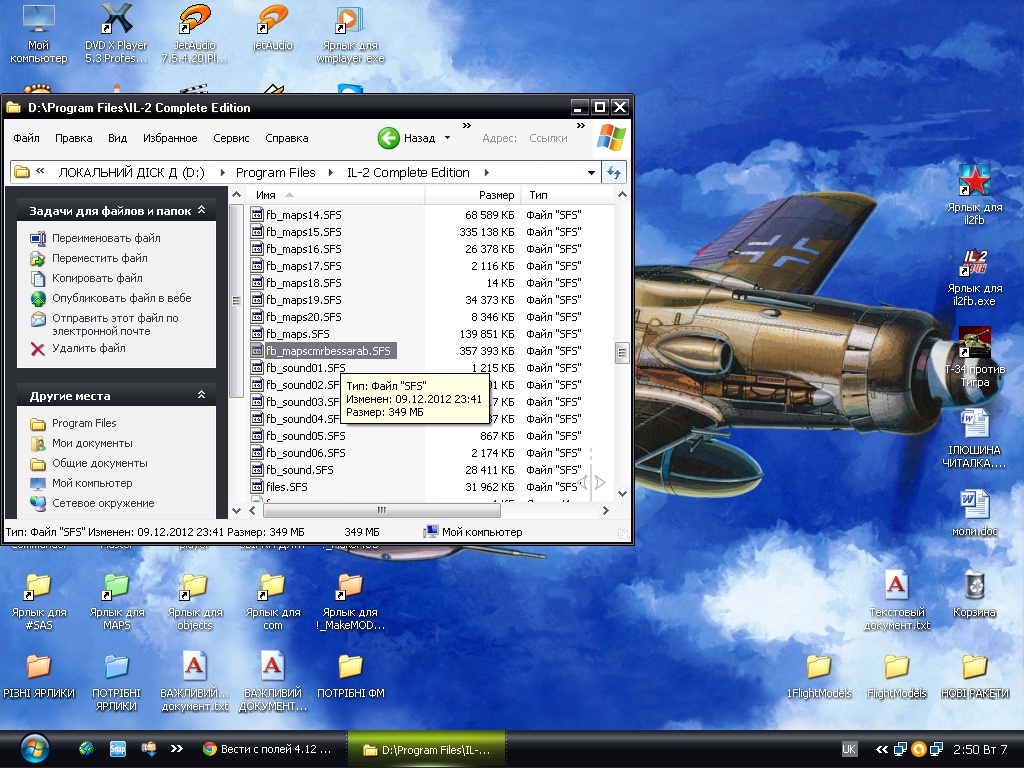
Task: Open the Сервис menu
Action: (231, 138)
